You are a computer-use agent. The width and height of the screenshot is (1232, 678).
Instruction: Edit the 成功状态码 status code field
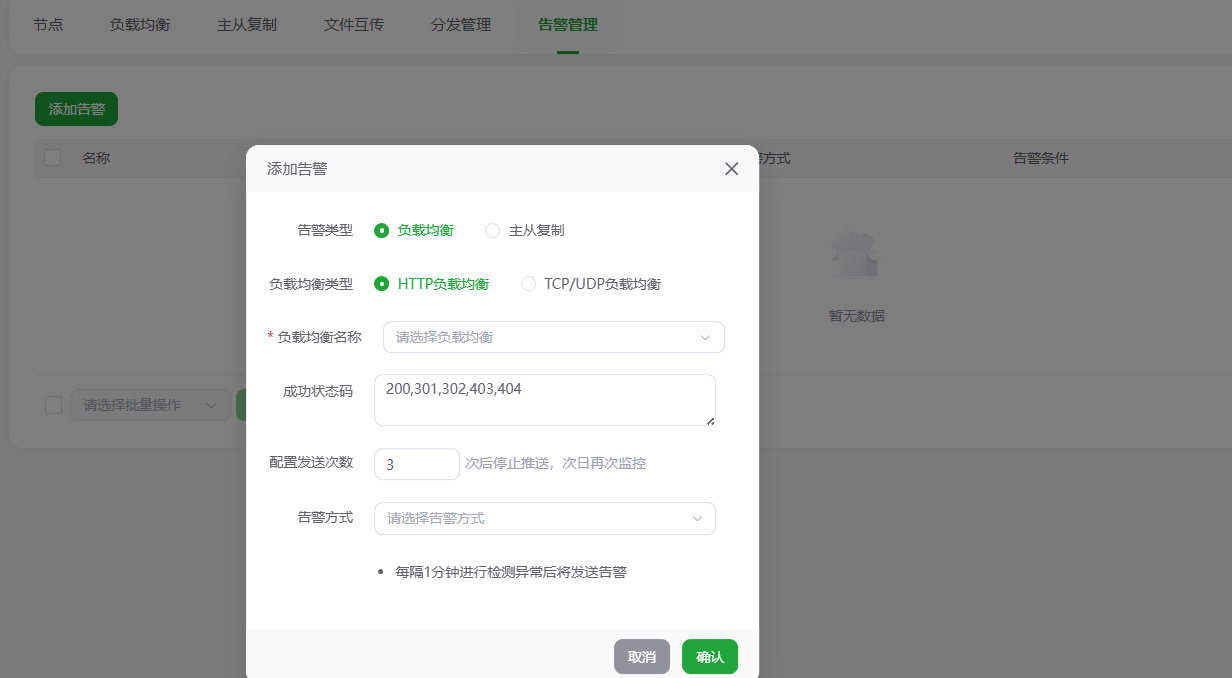click(545, 400)
